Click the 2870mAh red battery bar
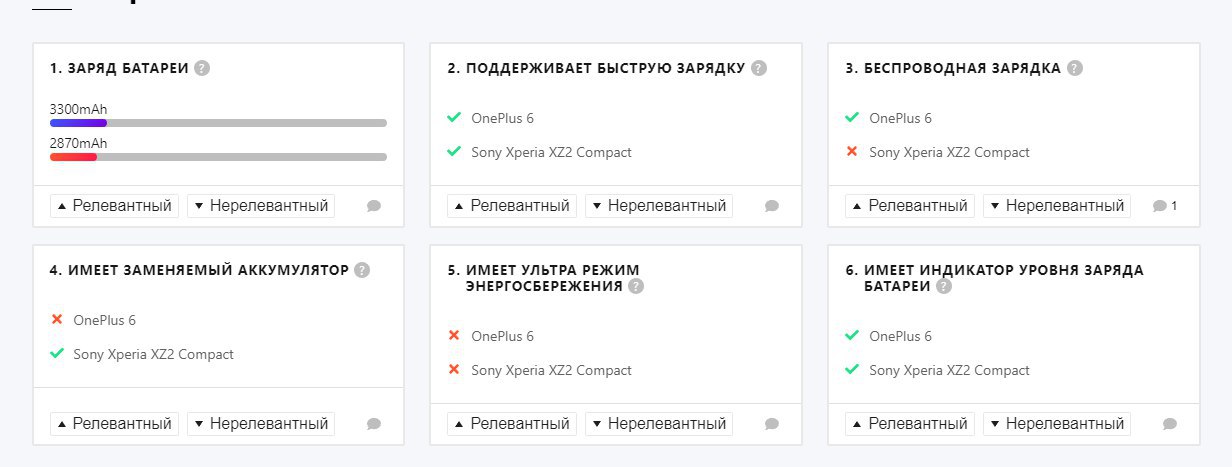This screenshot has width=1232, height=467. [x=73, y=157]
